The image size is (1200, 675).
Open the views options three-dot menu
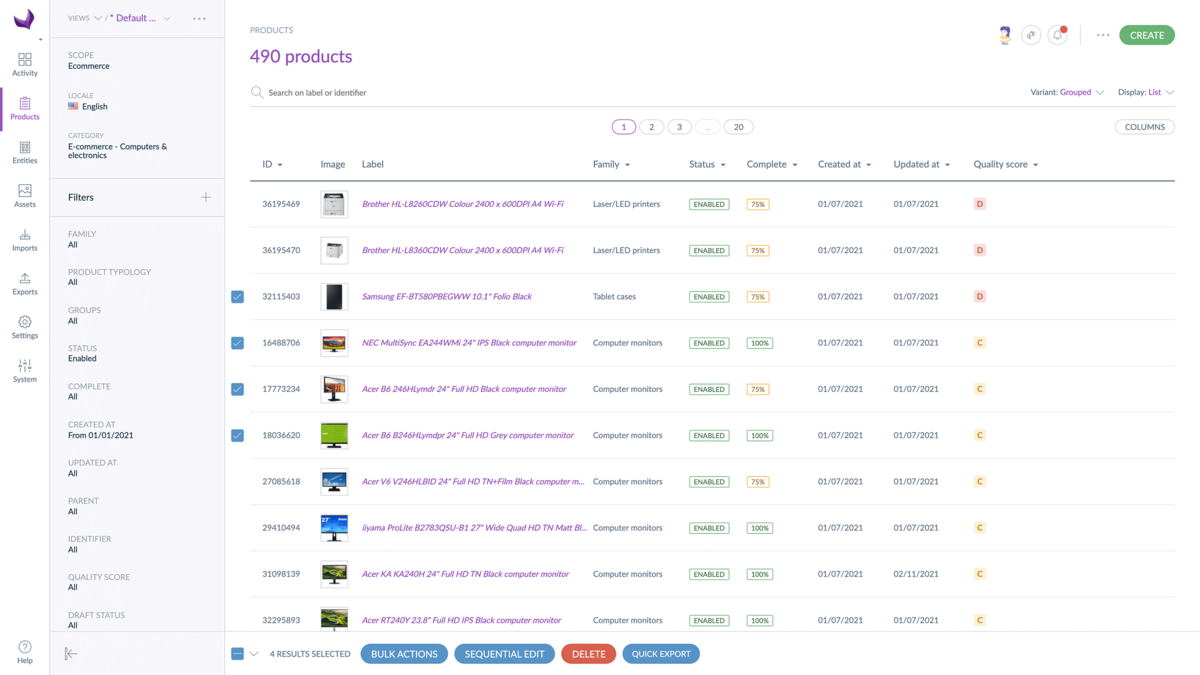(x=199, y=18)
